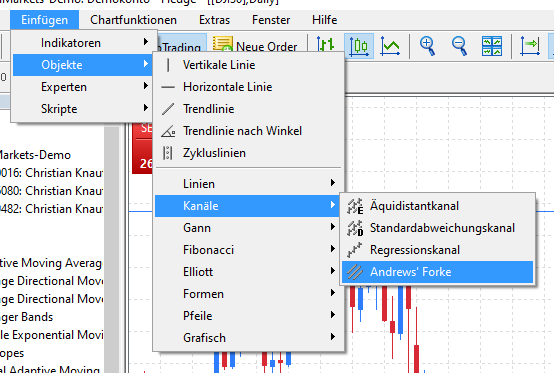Open the Fenster menu
This screenshot has width=554, height=373.
pos(271,20)
